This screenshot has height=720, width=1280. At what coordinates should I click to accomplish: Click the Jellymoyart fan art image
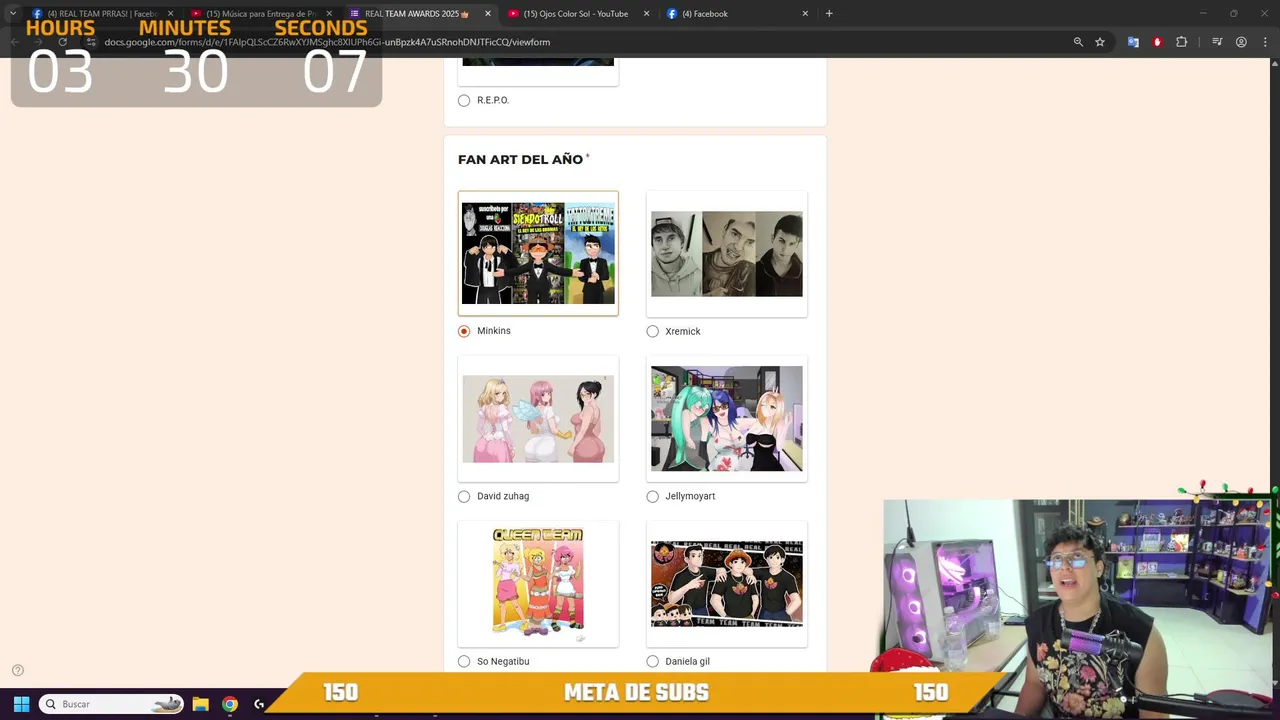click(727, 419)
